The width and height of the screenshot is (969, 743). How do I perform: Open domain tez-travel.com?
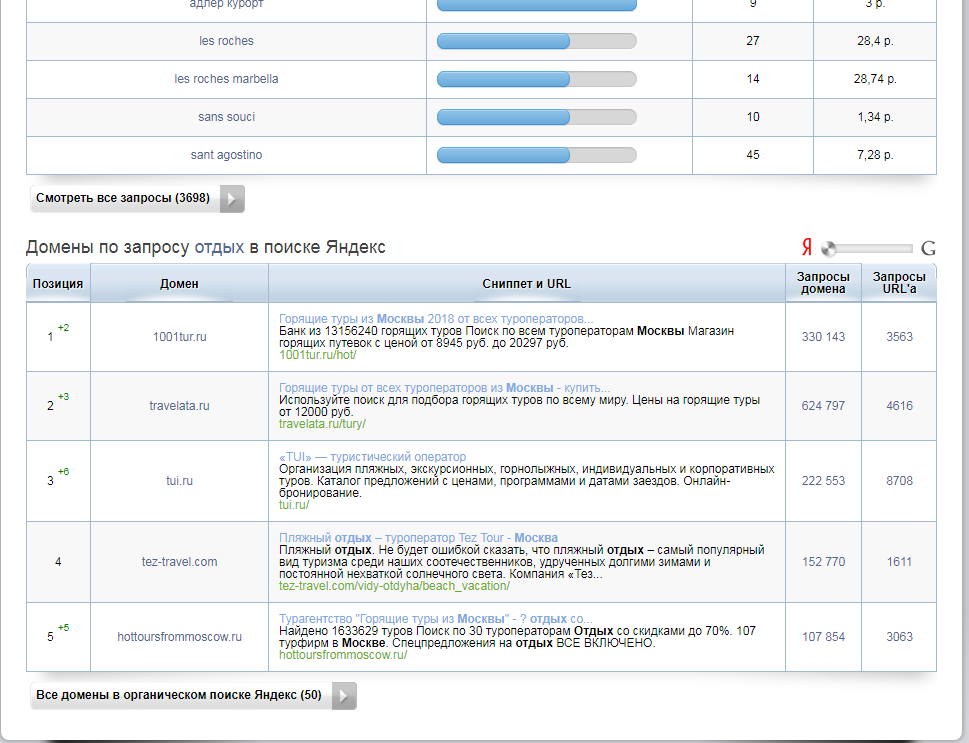coord(179,562)
